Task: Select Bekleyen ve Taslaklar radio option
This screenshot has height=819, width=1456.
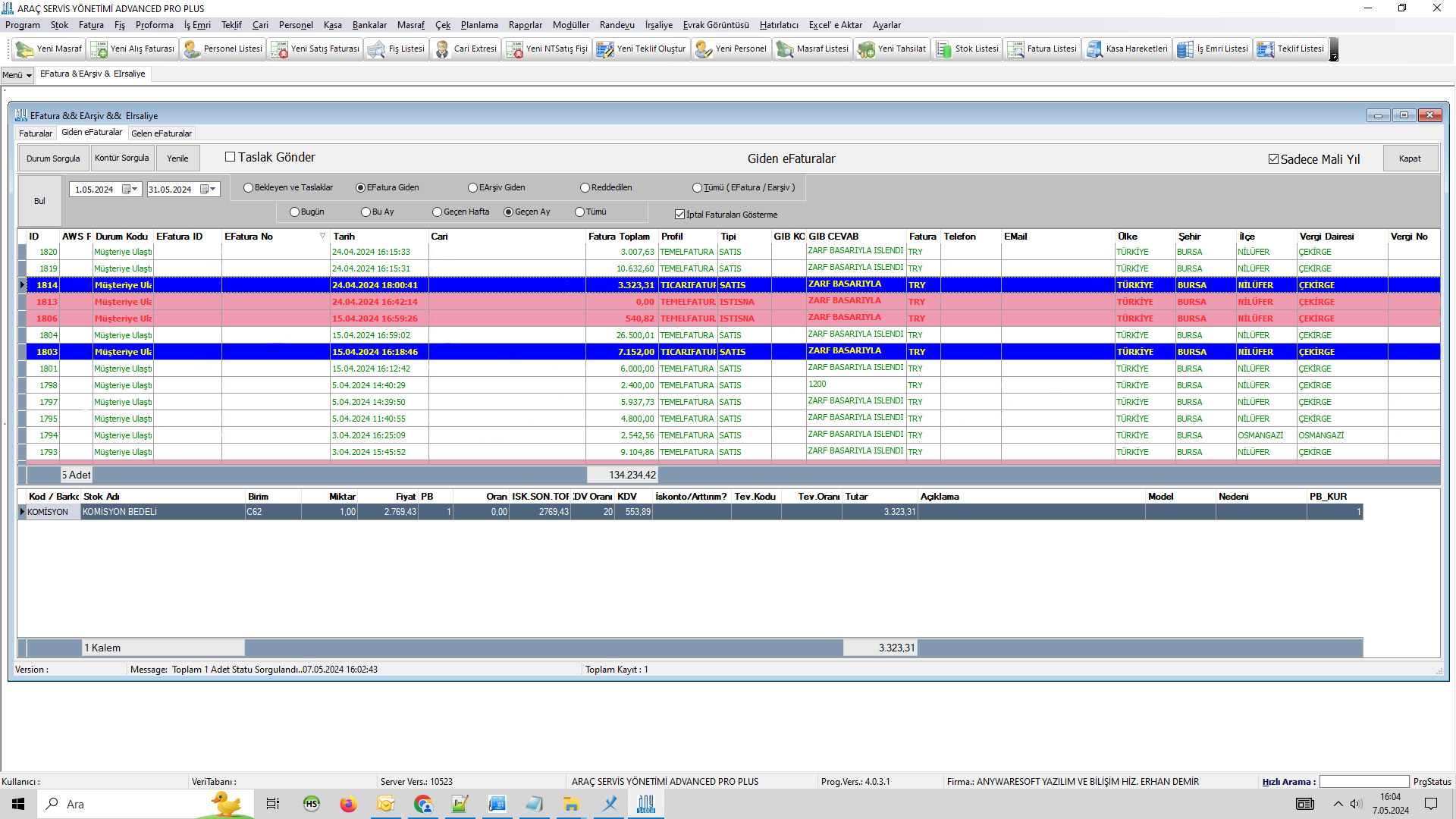Action: [x=248, y=187]
